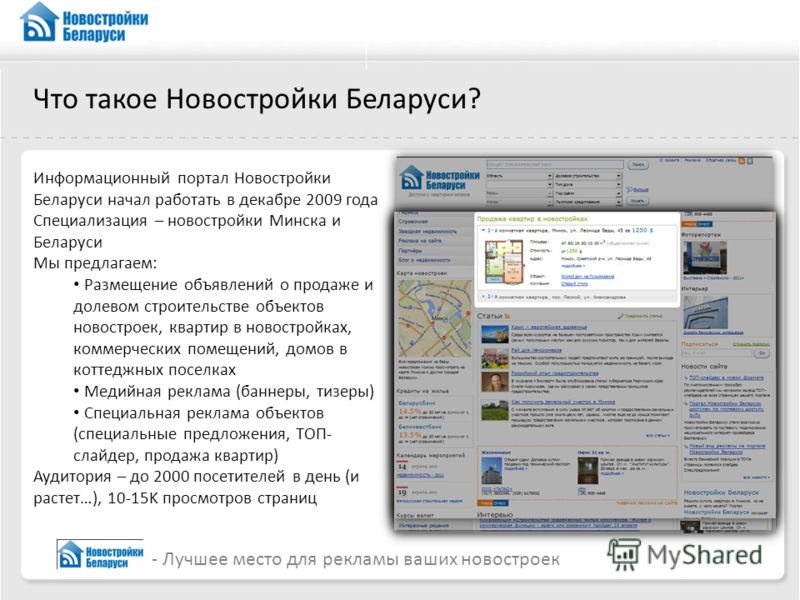Open the elderly couple thumbnail beside Рай для пенсионеров
Image resolution: width=800 pixels, height=600 pixels.
(494, 358)
